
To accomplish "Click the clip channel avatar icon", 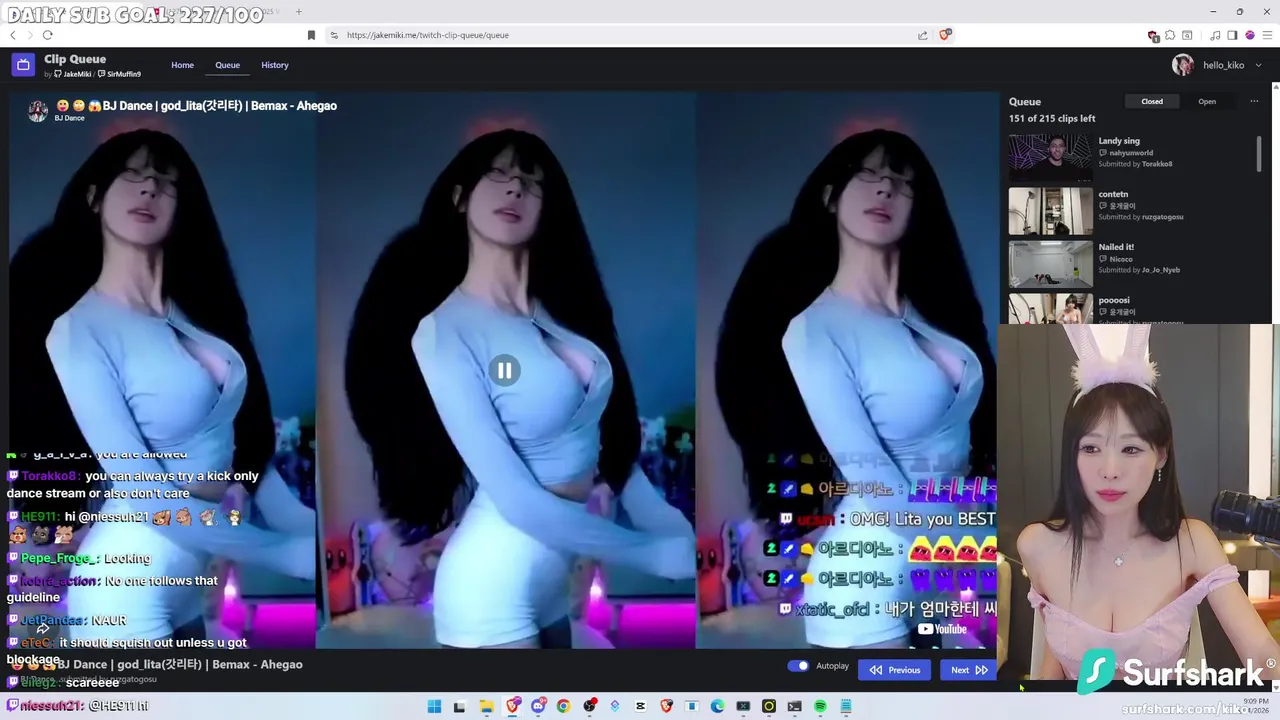I will (38, 111).
